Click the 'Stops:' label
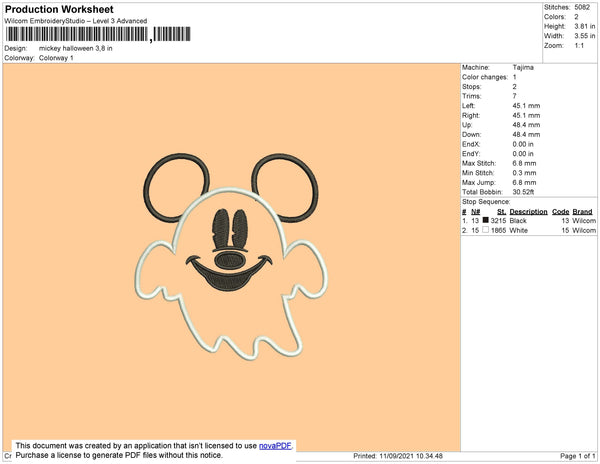The image size is (600, 464). (x=471, y=86)
